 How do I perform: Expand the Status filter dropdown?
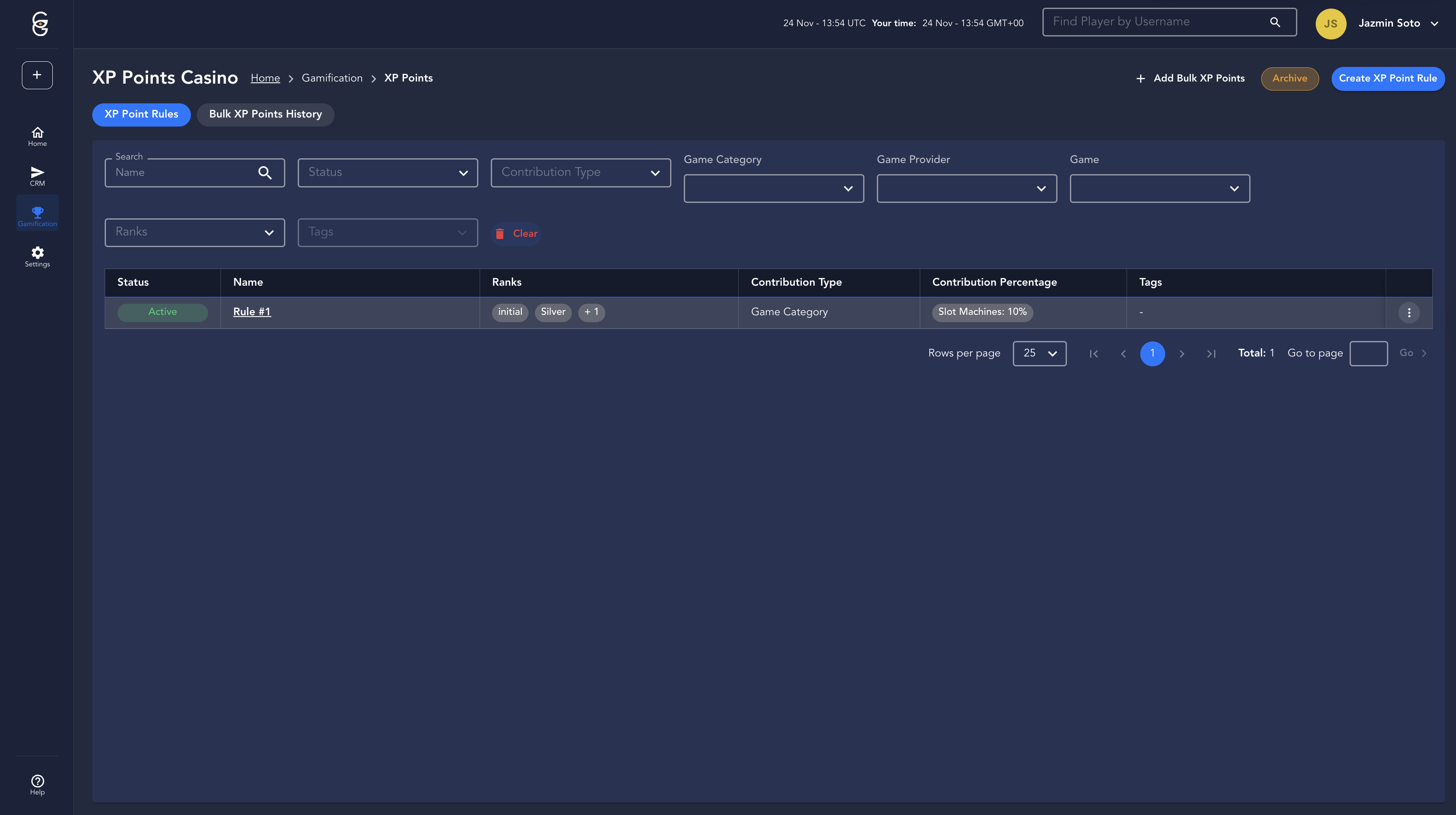[387, 172]
